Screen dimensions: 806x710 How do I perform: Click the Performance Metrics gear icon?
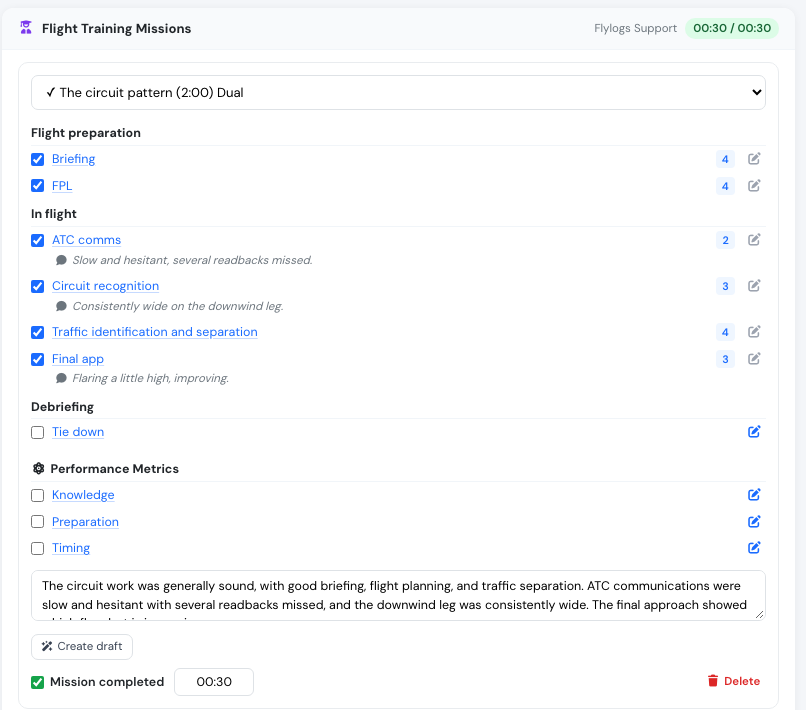(x=39, y=468)
